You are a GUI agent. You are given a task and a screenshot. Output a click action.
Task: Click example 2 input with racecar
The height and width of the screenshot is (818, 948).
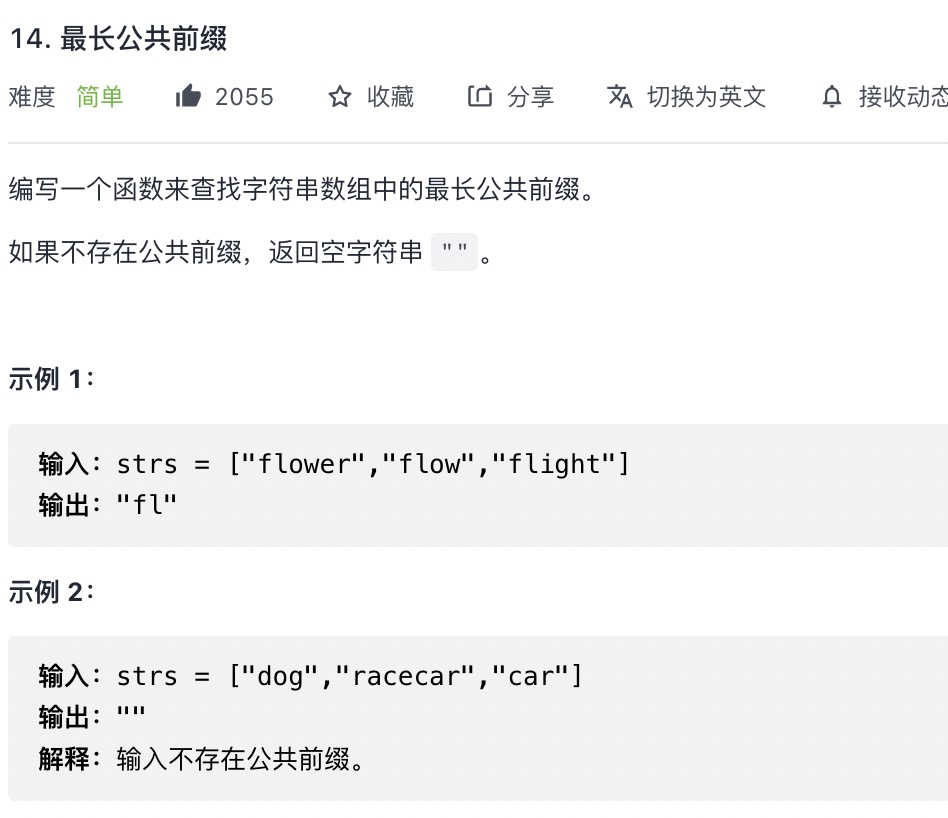310,676
